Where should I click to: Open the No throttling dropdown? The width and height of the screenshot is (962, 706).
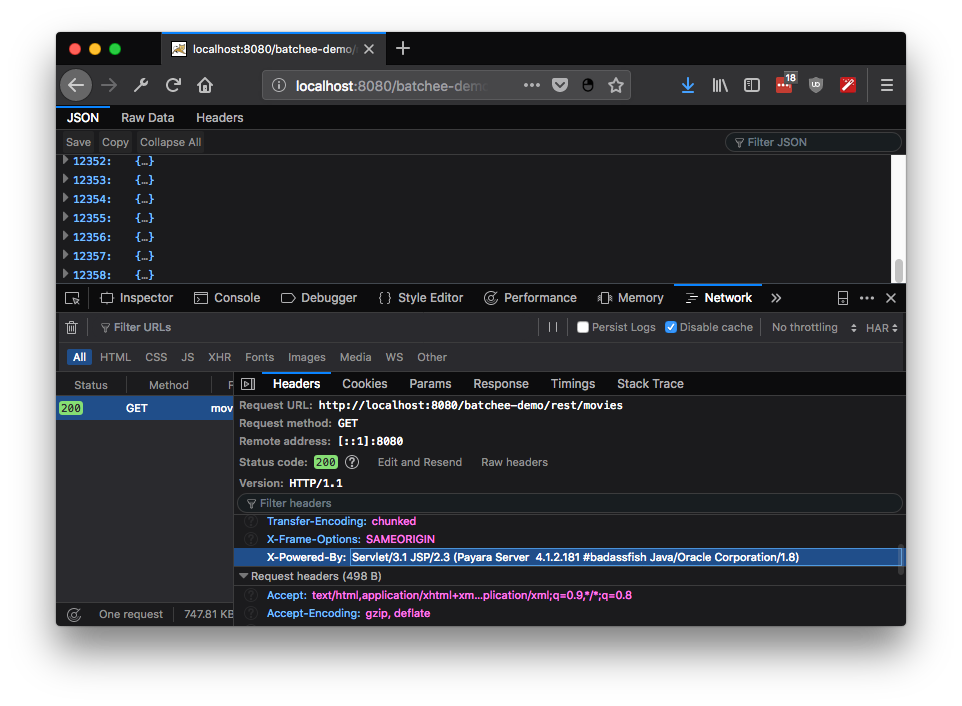[x=803, y=327]
